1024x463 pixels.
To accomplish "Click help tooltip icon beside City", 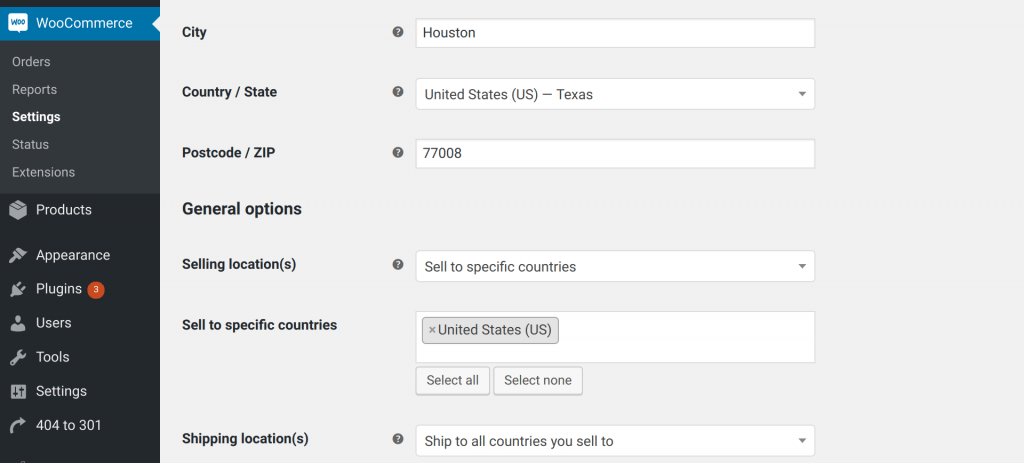I will click(x=398, y=33).
